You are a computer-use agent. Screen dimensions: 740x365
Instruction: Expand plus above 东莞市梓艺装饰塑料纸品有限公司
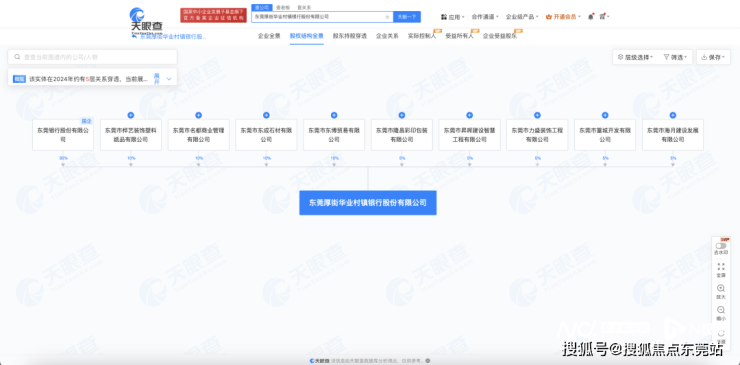pyautogui.click(x=131, y=115)
